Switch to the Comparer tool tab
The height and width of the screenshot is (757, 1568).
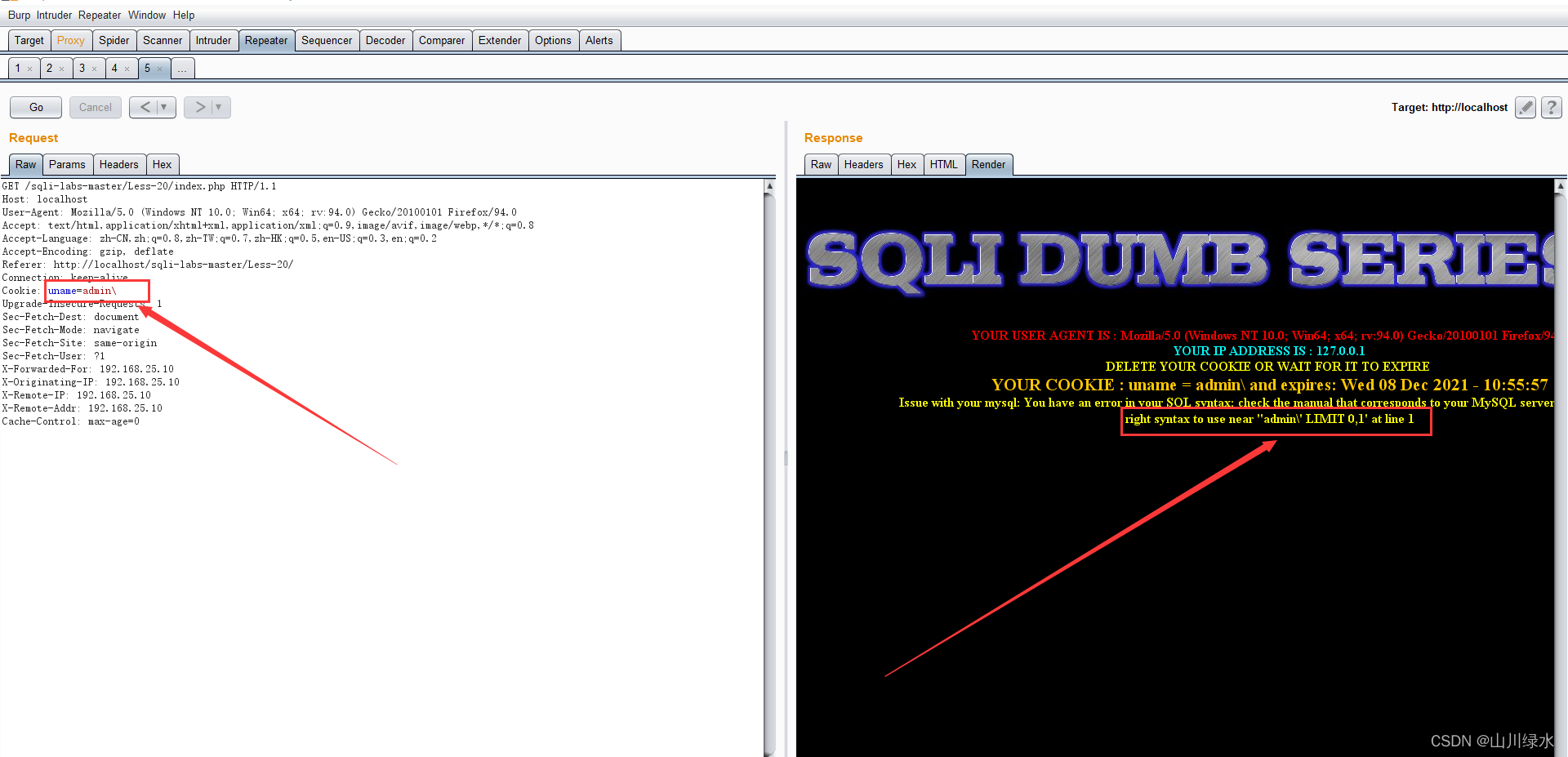(442, 40)
